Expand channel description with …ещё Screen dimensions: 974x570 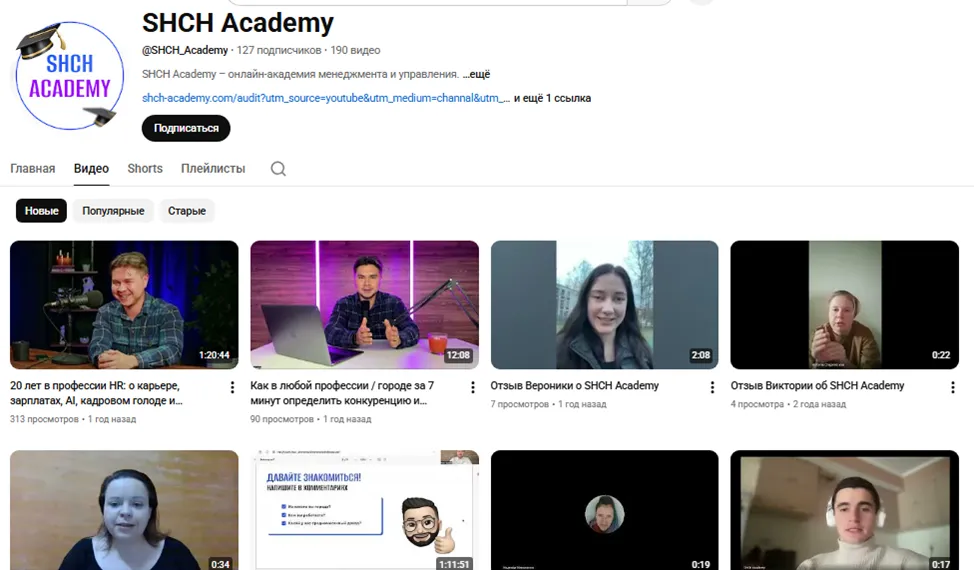pyautogui.click(x=476, y=74)
